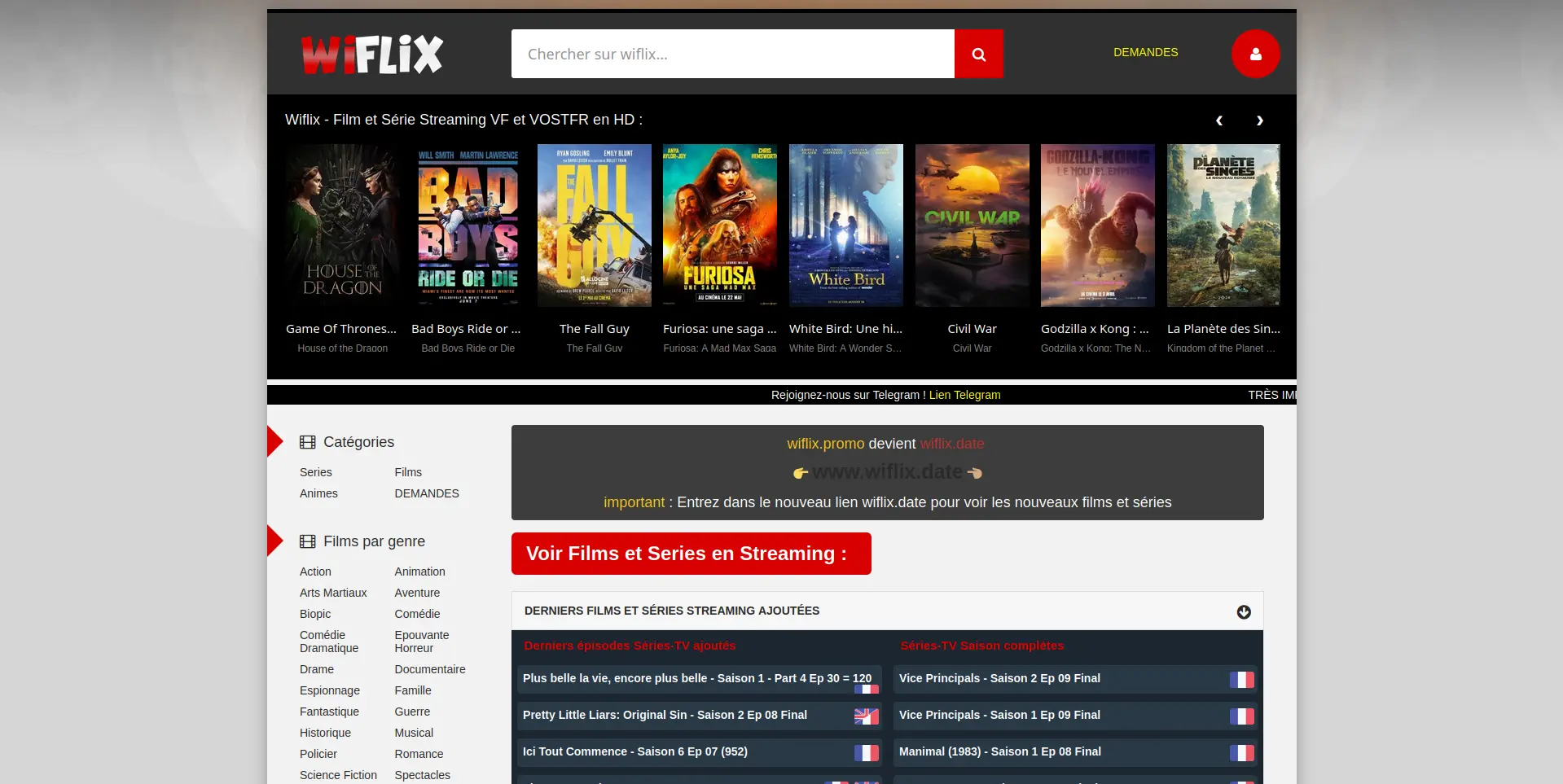
Task: Select the Guerre genre
Action: [x=412, y=712]
